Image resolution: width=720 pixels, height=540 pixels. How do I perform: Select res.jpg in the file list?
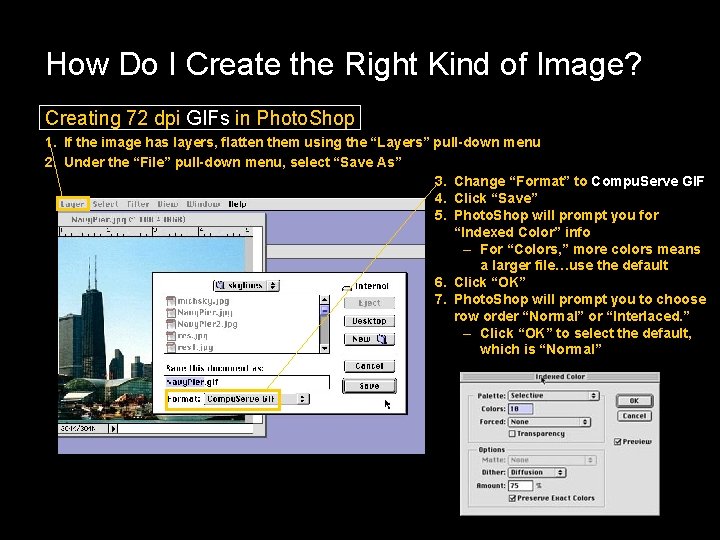pos(192,336)
